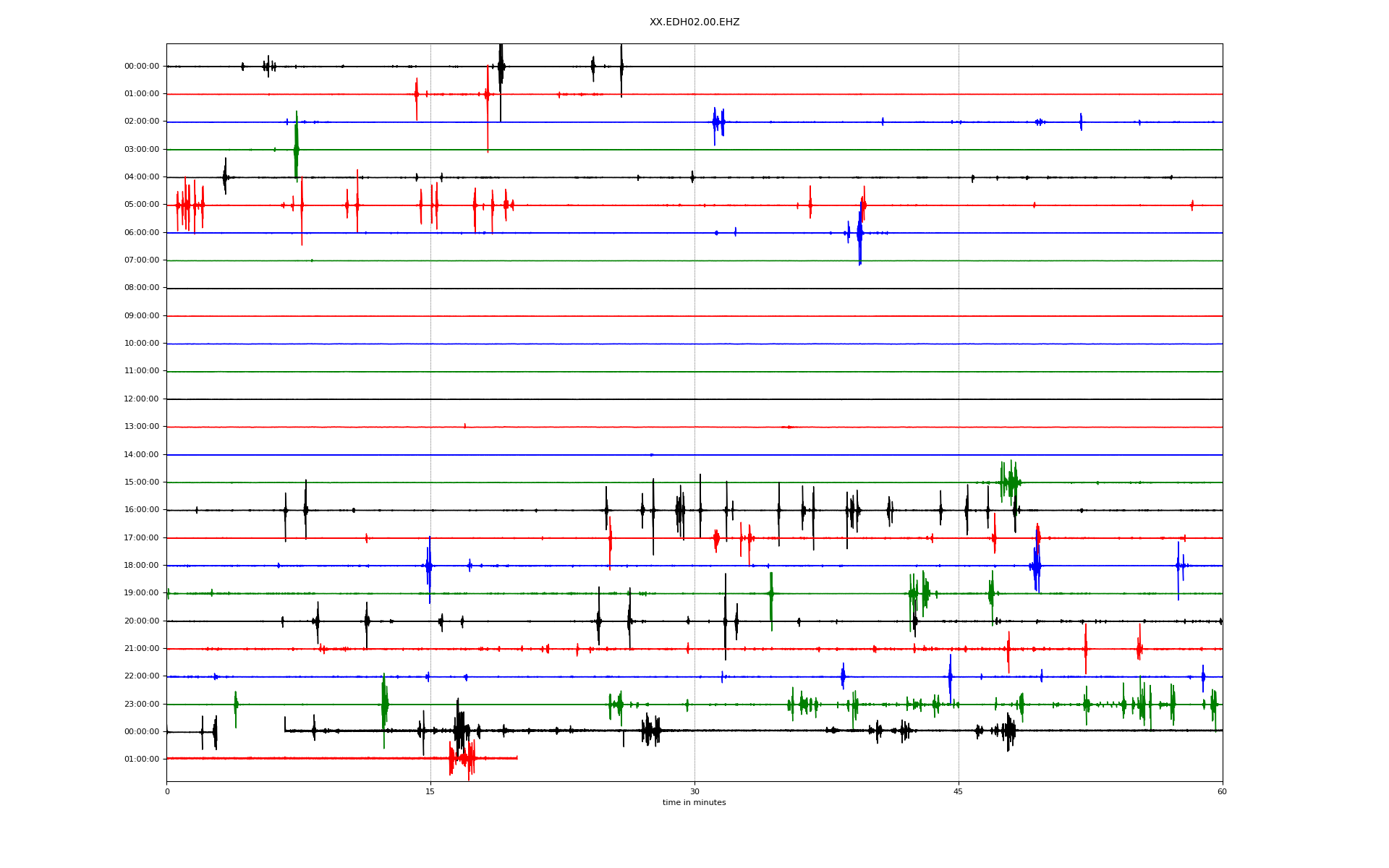Click the plot title XX.EDH02.00.EHZ

(694, 22)
